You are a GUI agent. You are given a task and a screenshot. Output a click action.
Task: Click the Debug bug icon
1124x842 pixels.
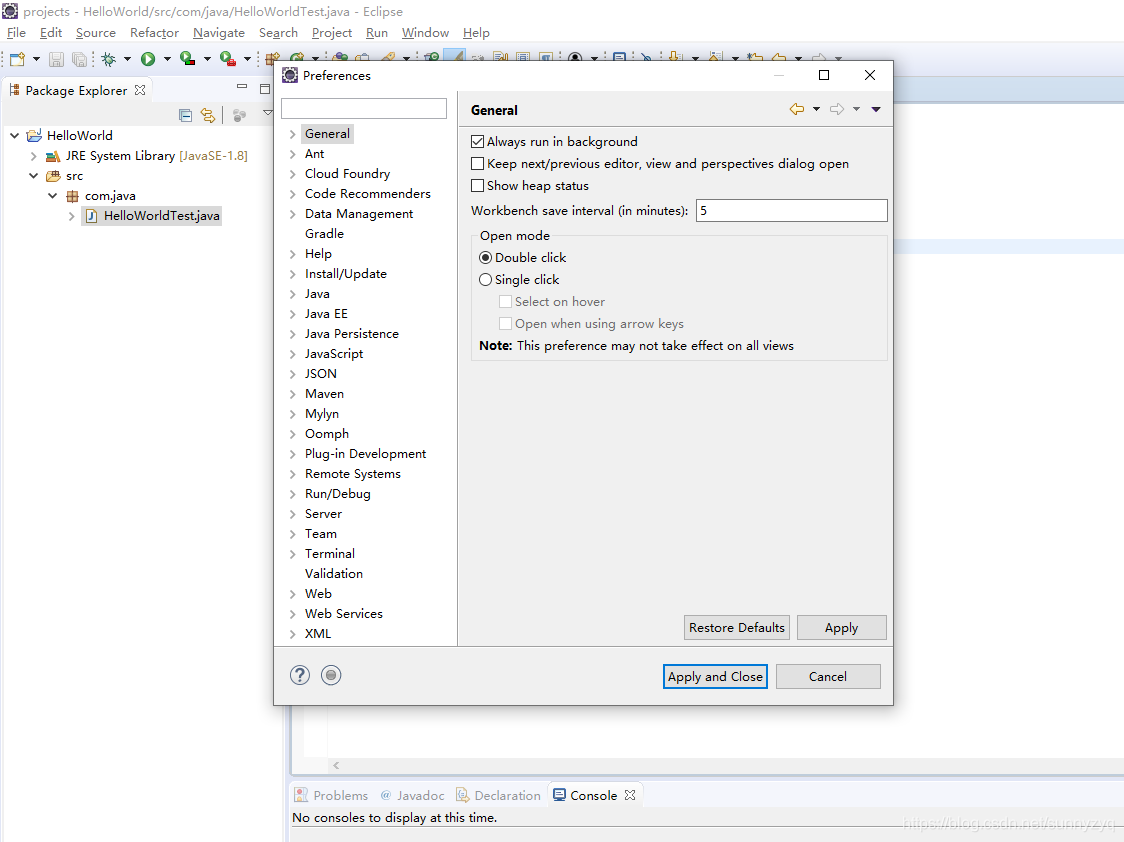click(109, 59)
